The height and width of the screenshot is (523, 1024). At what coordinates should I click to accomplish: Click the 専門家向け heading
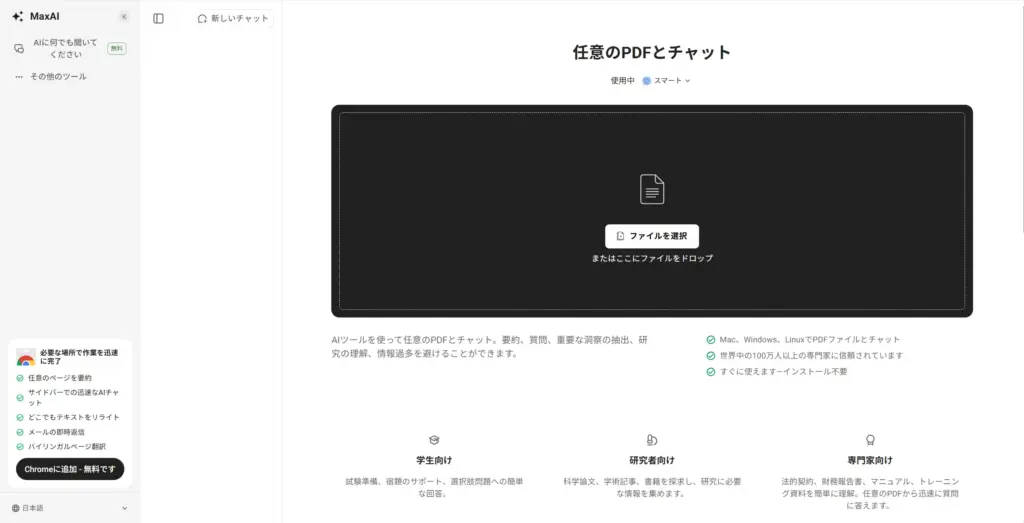pos(870,460)
